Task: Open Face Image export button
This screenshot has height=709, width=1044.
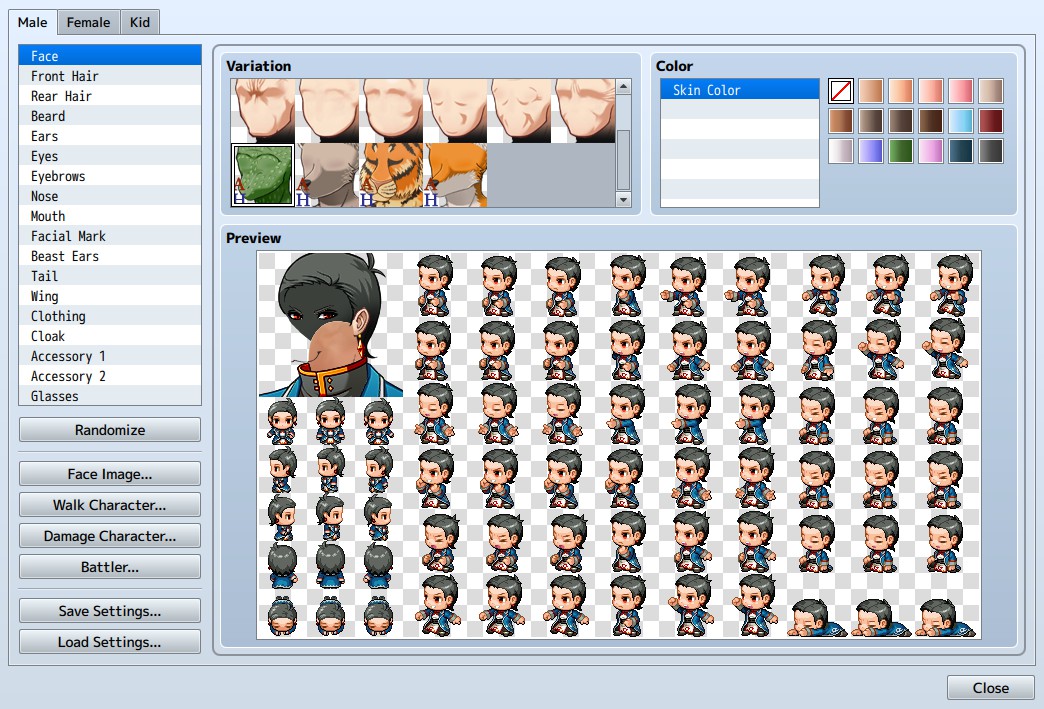Action: pyautogui.click(x=110, y=473)
